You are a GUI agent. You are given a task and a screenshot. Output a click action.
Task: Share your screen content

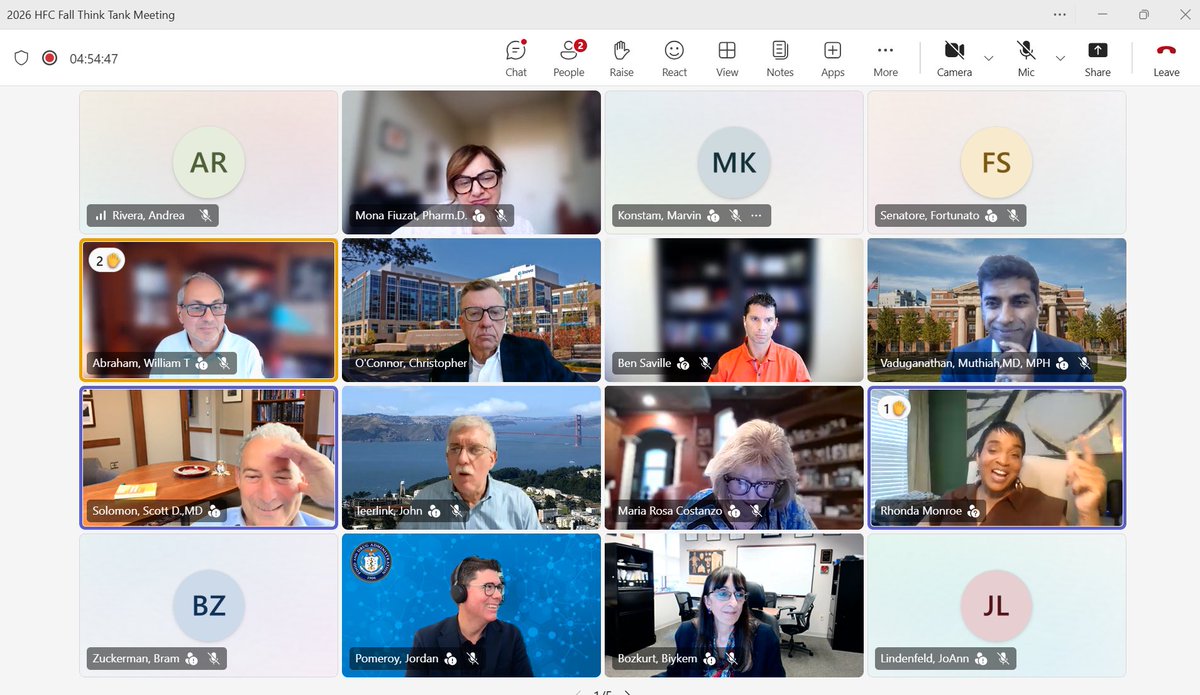pos(1098,58)
